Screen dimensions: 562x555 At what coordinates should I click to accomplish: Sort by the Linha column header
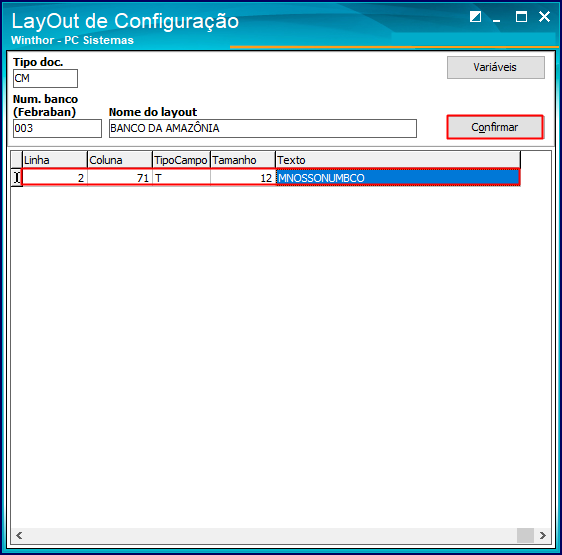pos(55,160)
